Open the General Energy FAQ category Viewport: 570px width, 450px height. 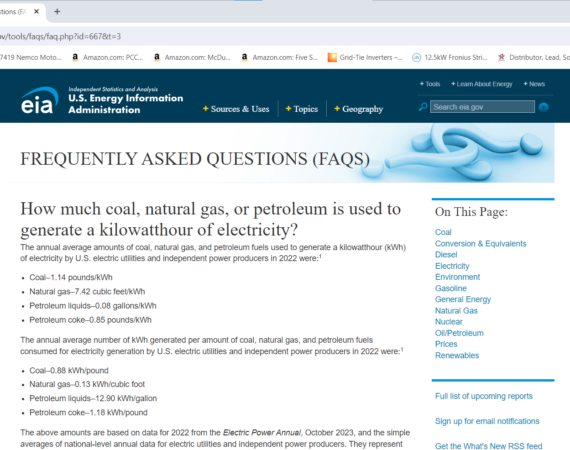tap(463, 300)
